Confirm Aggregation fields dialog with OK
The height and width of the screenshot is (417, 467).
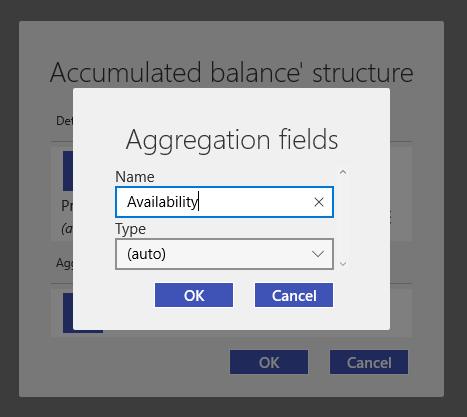[194, 295]
